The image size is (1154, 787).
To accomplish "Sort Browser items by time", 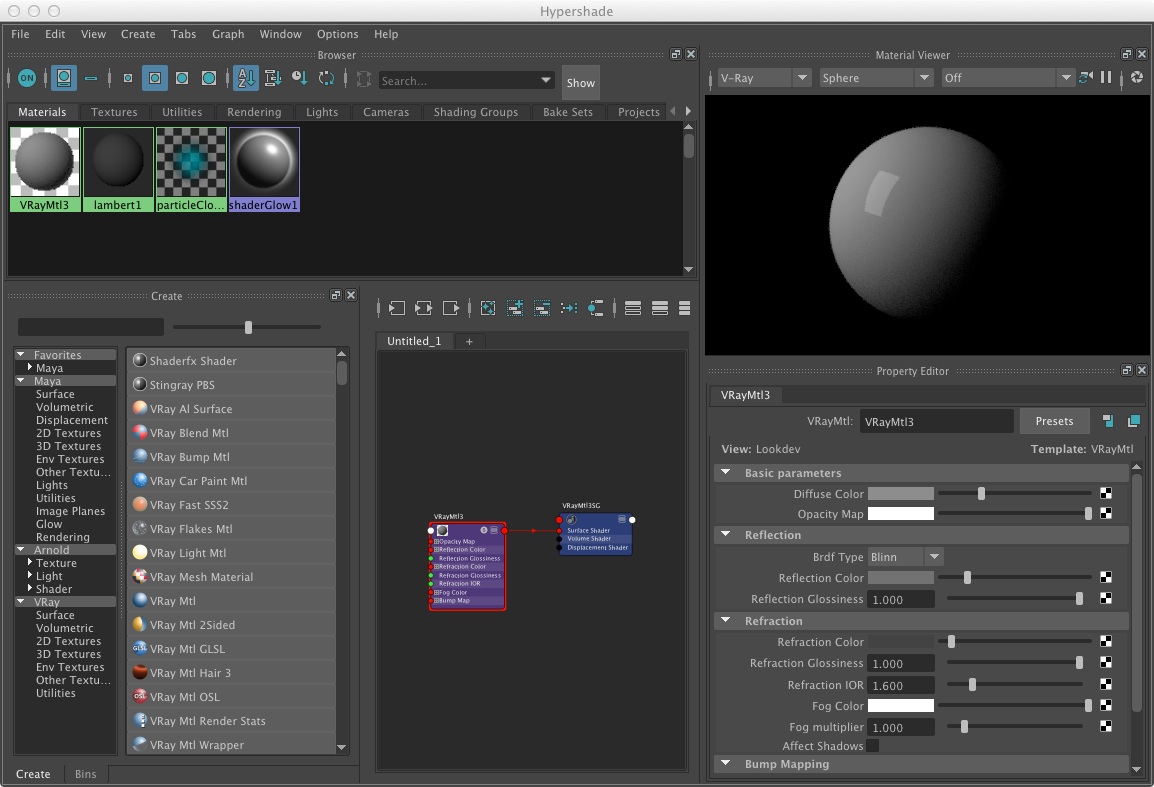I will click(300, 78).
